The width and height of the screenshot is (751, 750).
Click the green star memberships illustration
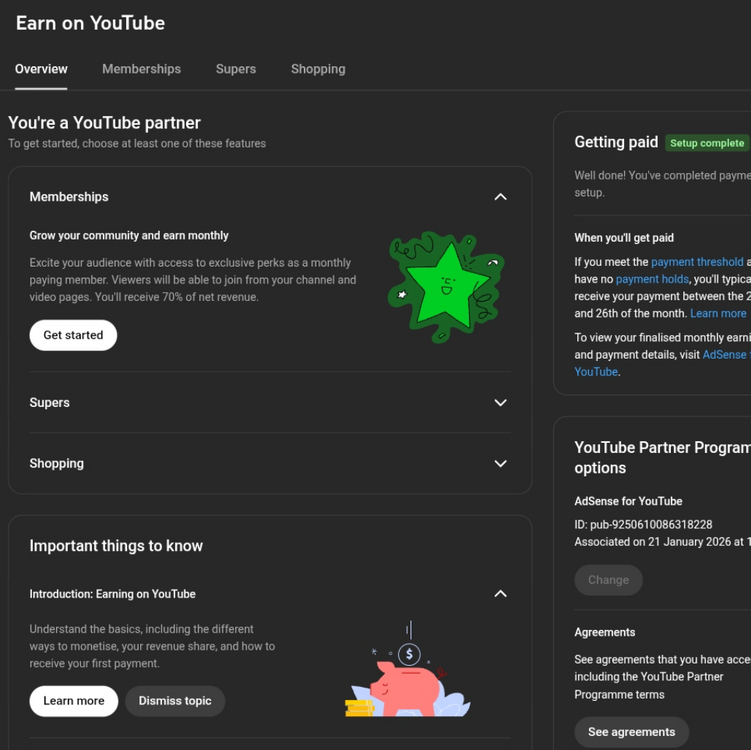[x=445, y=288]
